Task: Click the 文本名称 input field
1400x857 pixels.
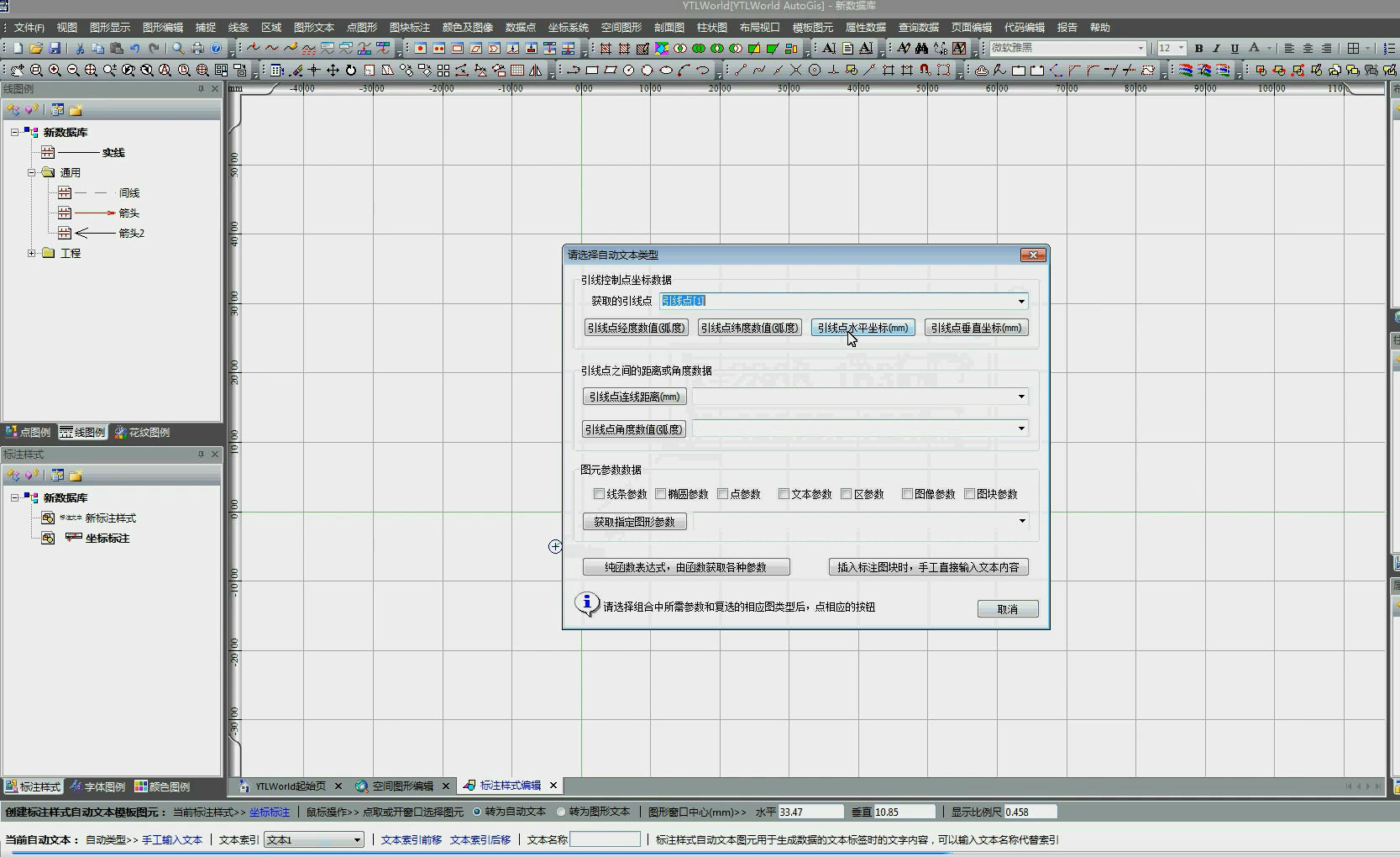Action: pyautogui.click(x=605, y=839)
